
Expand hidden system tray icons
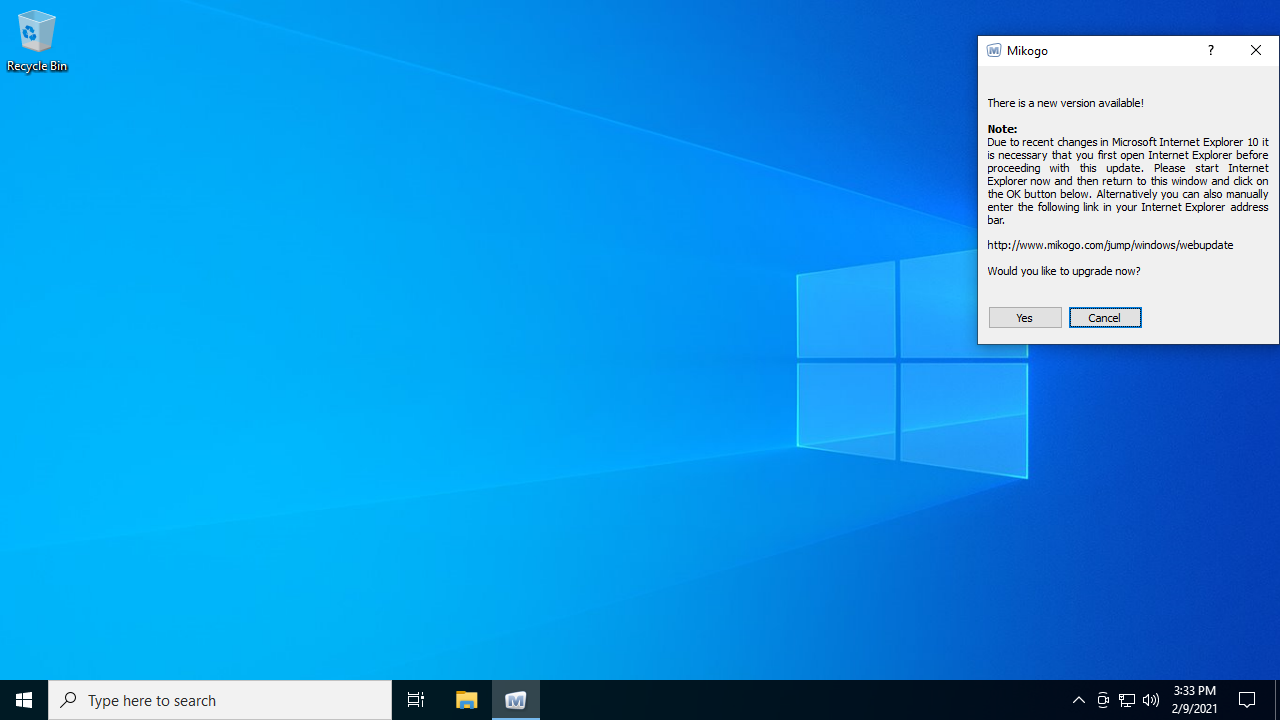click(x=1078, y=700)
